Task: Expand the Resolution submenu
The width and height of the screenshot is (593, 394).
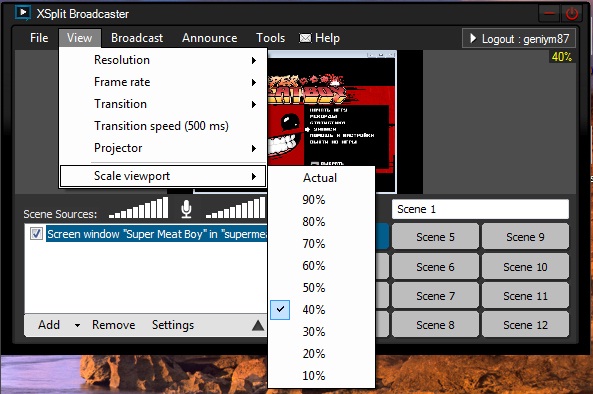Action: pos(163,60)
